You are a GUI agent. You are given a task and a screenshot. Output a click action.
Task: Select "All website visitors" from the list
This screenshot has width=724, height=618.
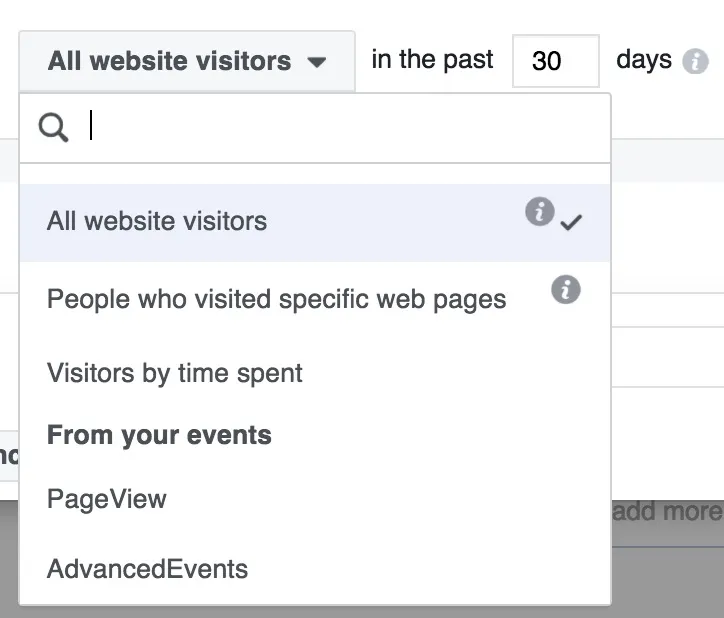click(157, 221)
